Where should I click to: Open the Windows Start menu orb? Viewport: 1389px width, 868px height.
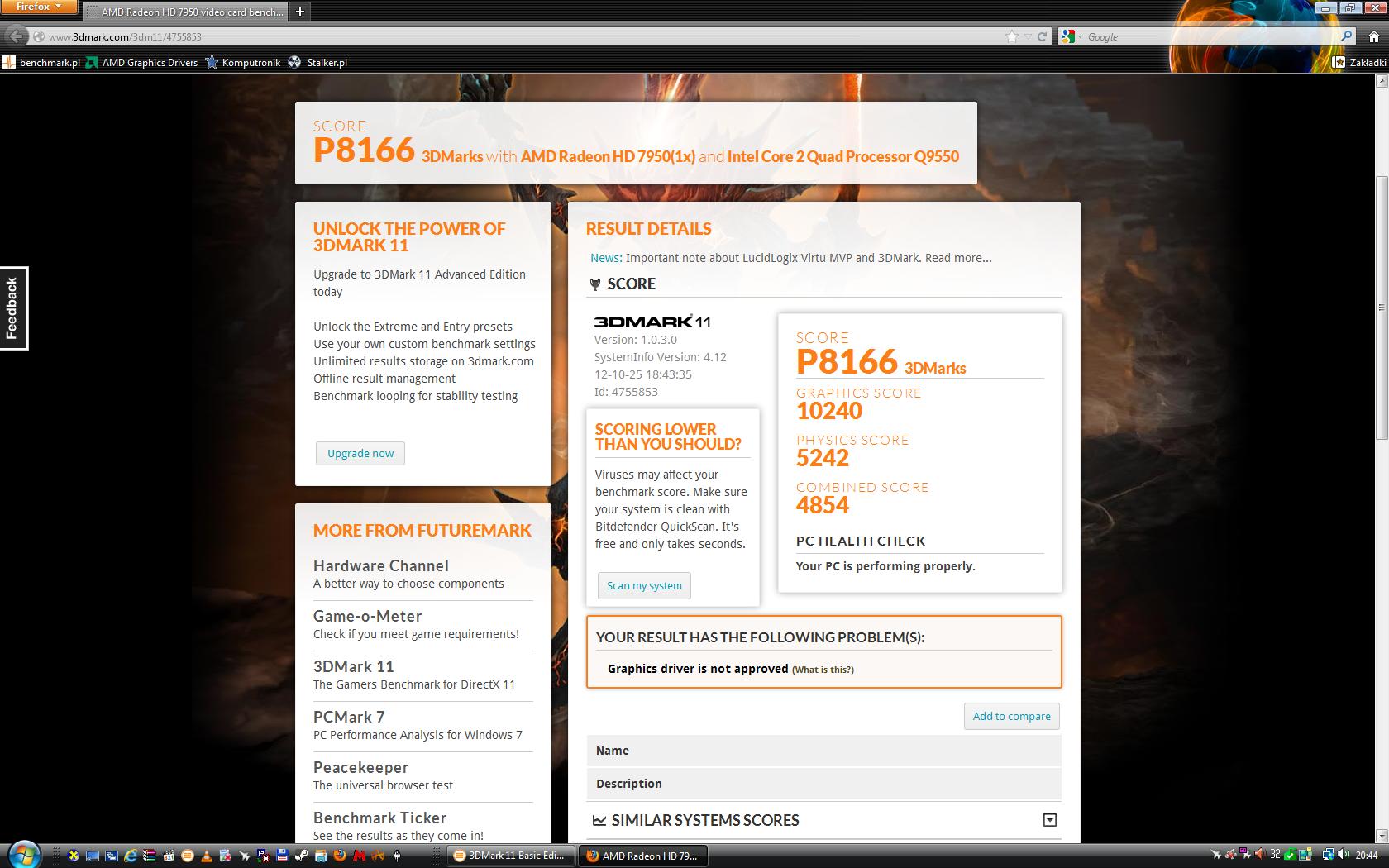25,856
